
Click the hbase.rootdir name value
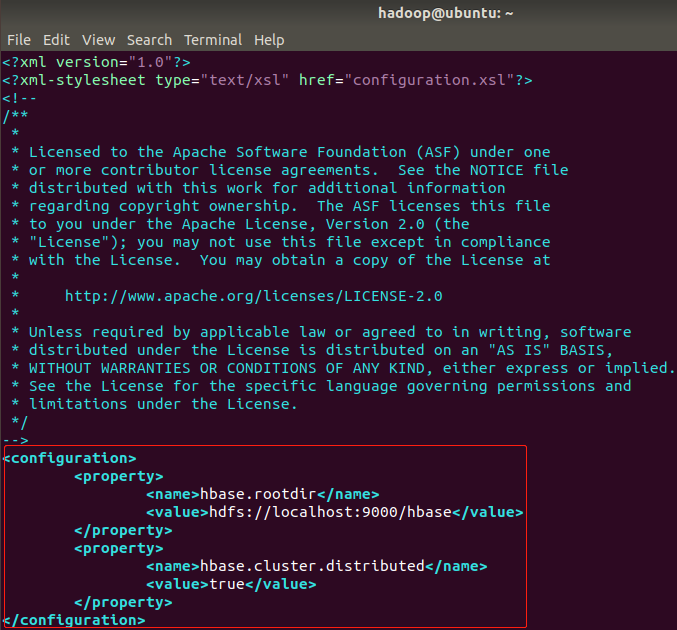[x=258, y=494]
